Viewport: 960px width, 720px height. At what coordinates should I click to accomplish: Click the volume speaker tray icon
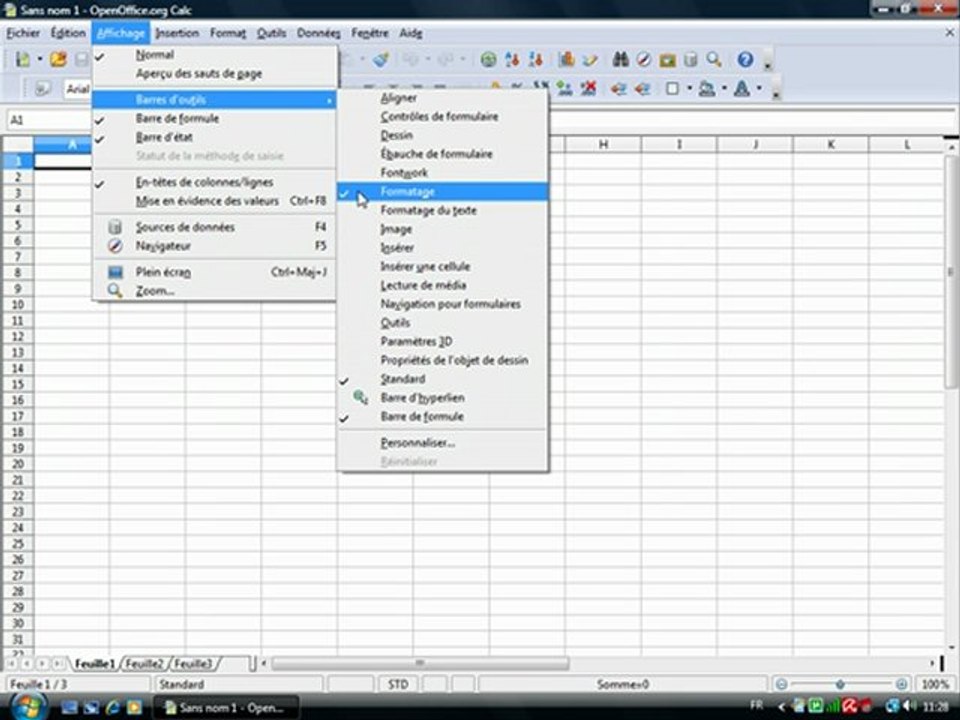tap(910, 706)
